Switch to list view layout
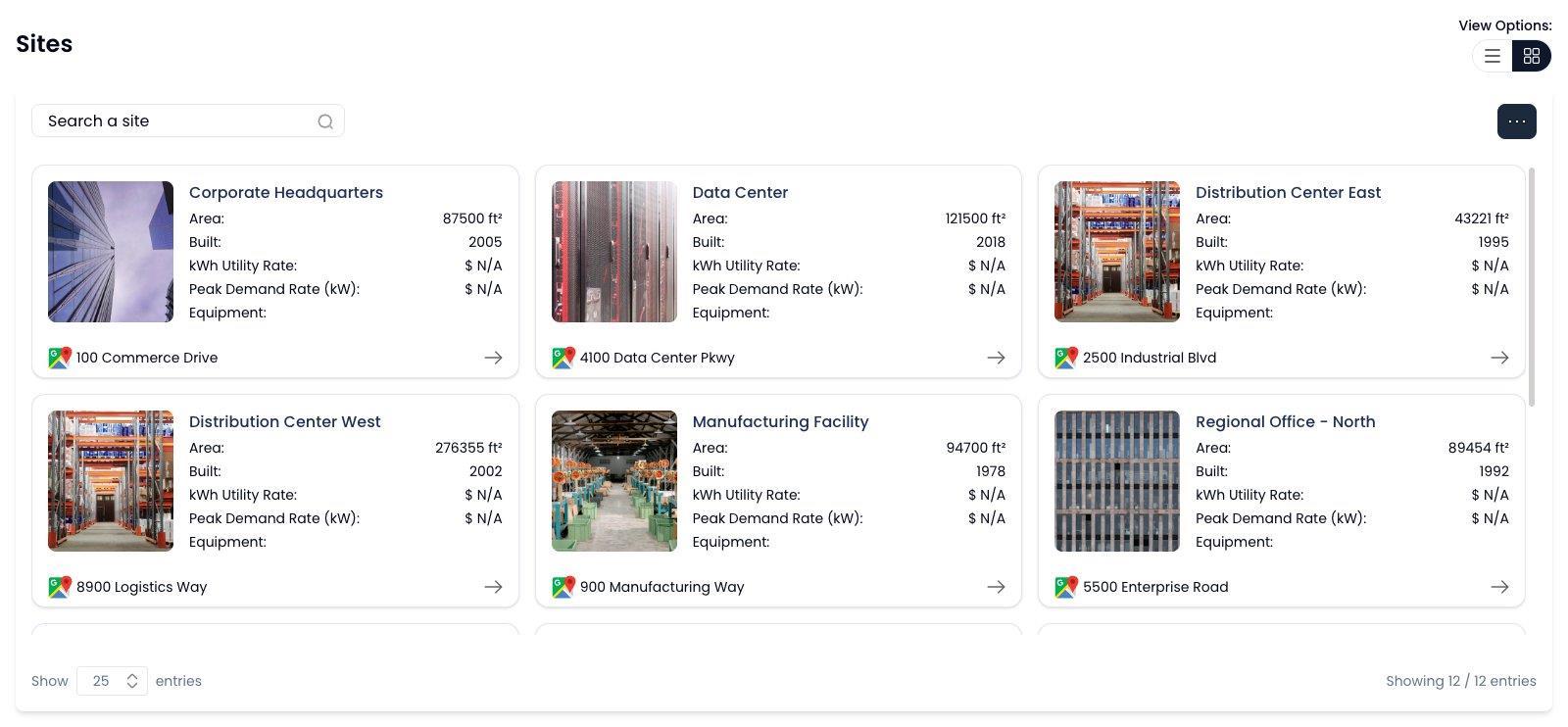The width and height of the screenshot is (1568, 727). 1493,56
